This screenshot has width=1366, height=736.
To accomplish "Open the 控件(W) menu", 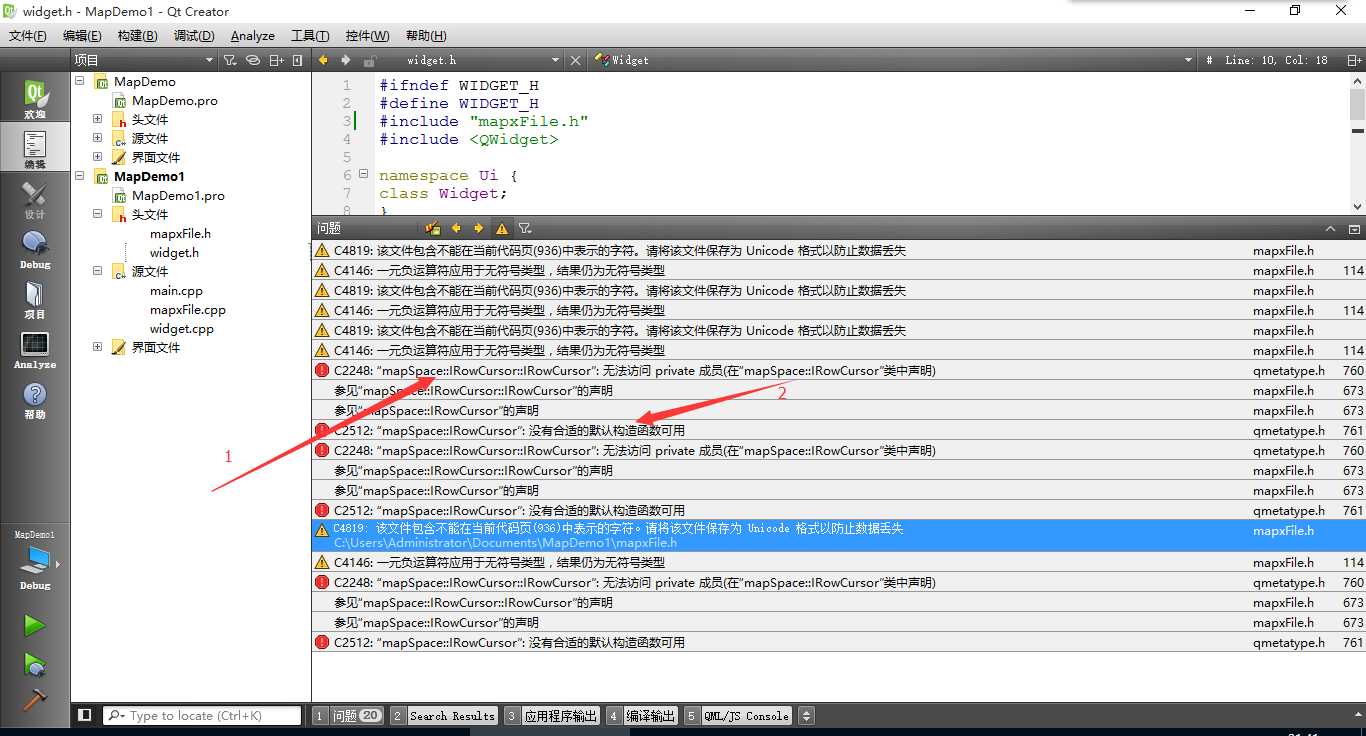I will click(367, 35).
